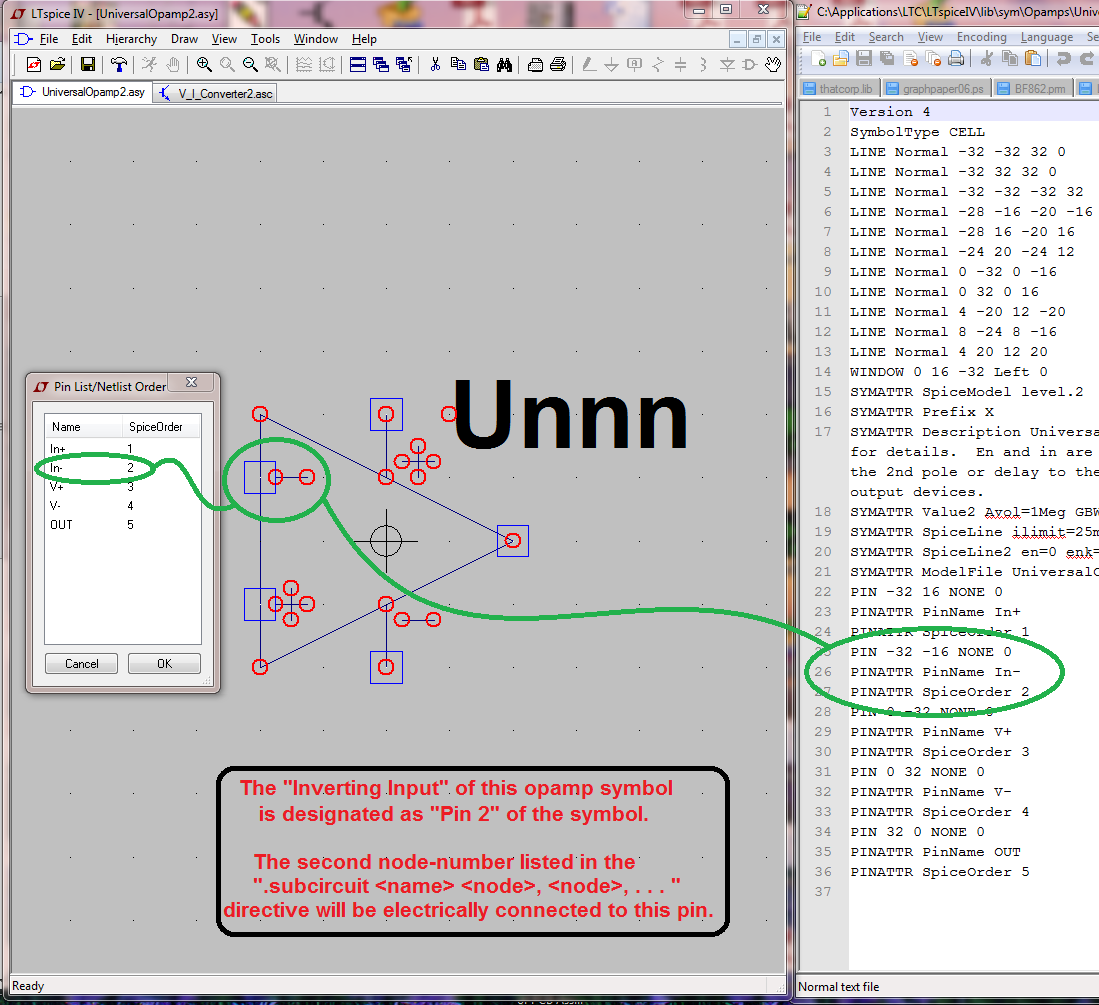Select the In+ row in pin list
Viewport: 1099px width, 1005px height.
(123, 449)
